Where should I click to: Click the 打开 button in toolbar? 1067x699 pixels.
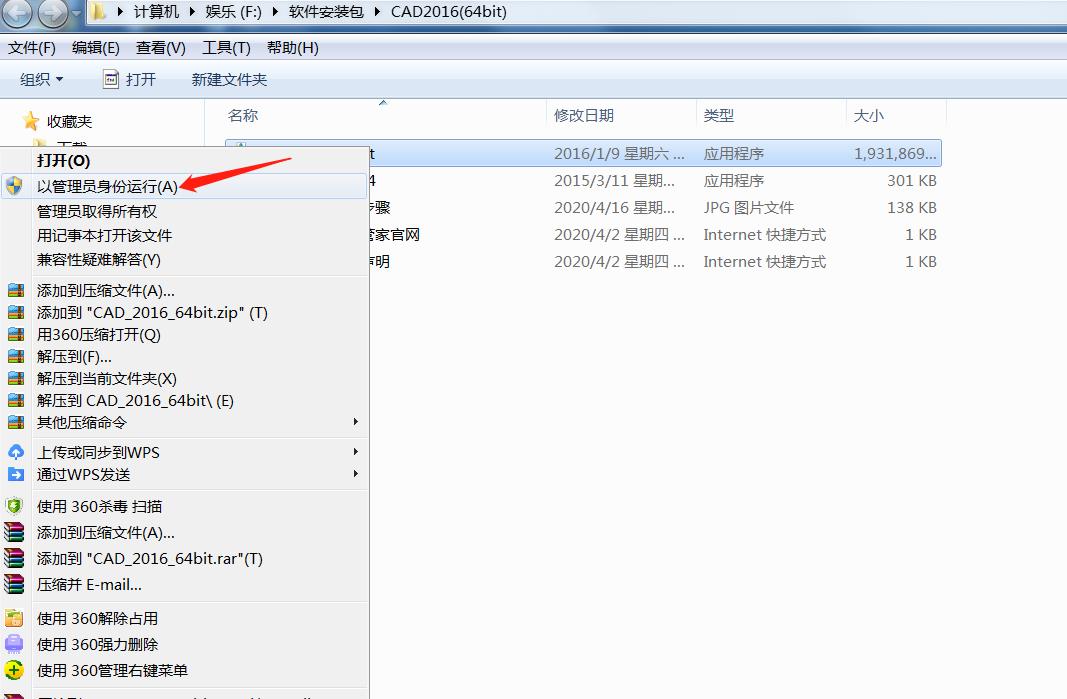click(130, 79)
